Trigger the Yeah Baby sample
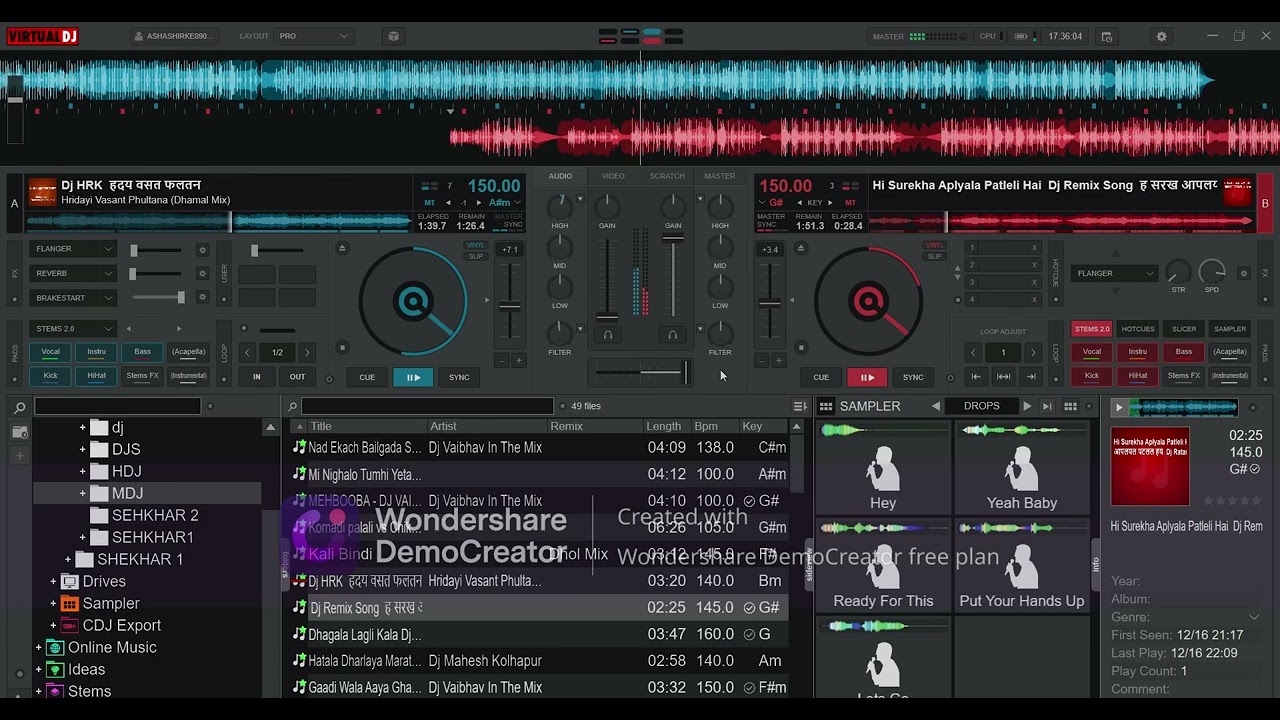The image size is (1280, 720). tap(1022, 469)
